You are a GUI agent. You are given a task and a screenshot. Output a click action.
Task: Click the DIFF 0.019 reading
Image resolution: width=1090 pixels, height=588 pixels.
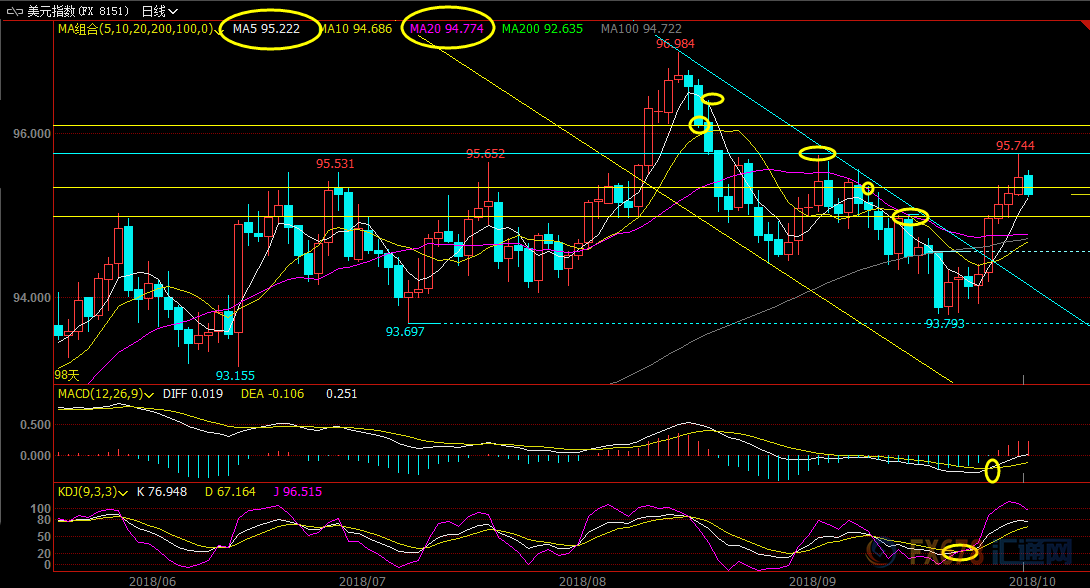(193, 393)
